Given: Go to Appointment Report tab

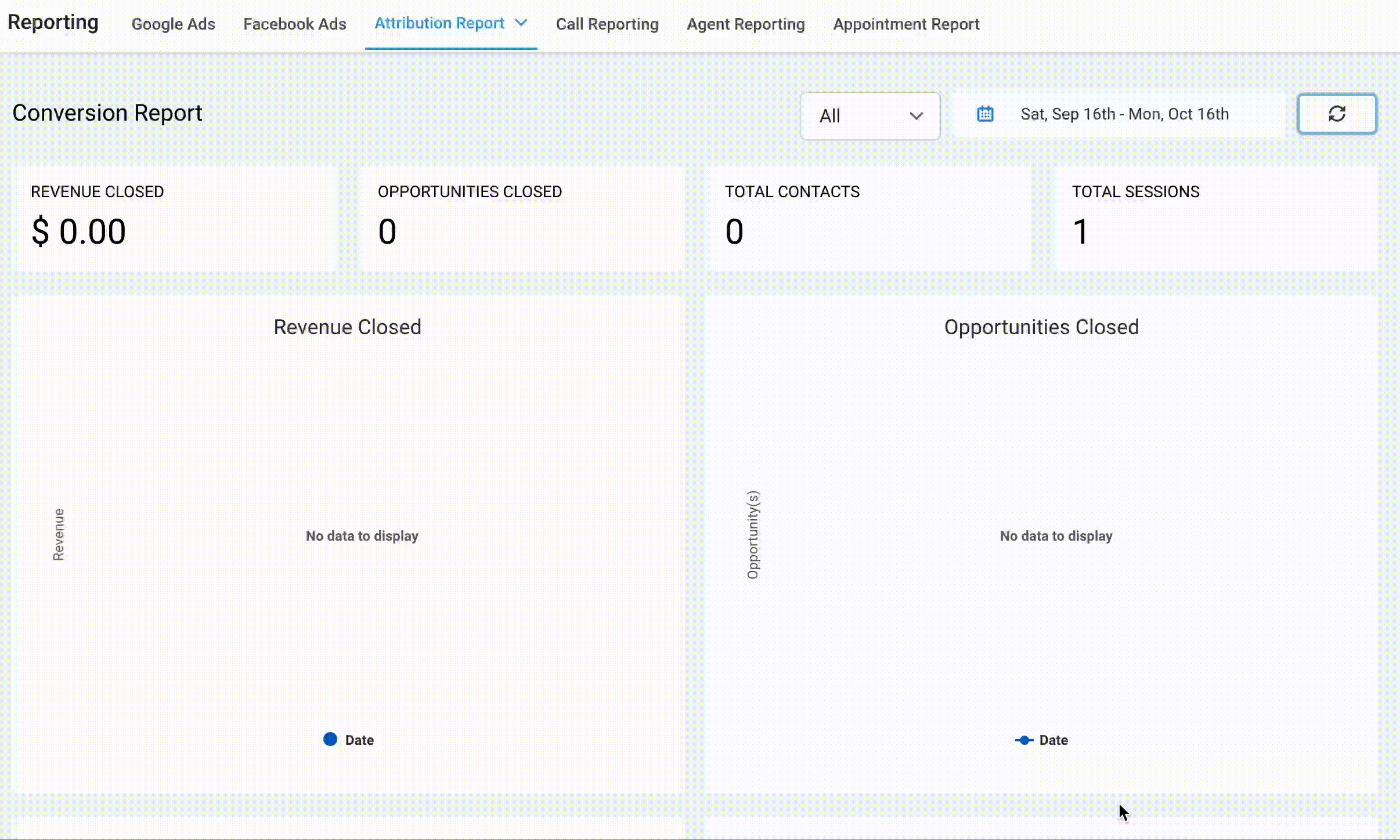Looking at the screenshot, I should (x=905, y=24).
